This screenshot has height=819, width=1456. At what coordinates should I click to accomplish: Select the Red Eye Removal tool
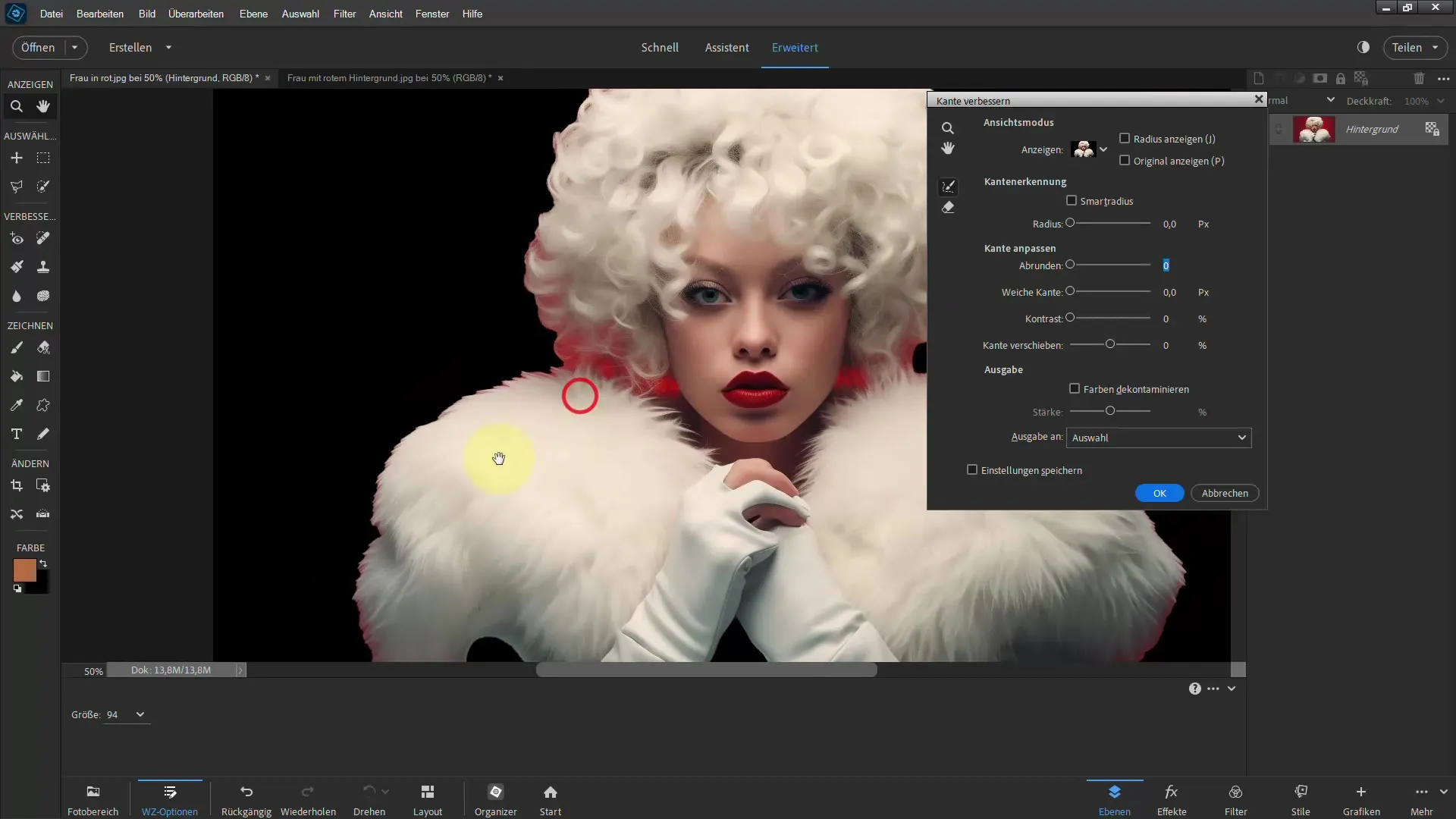click(x=17, y=239)
